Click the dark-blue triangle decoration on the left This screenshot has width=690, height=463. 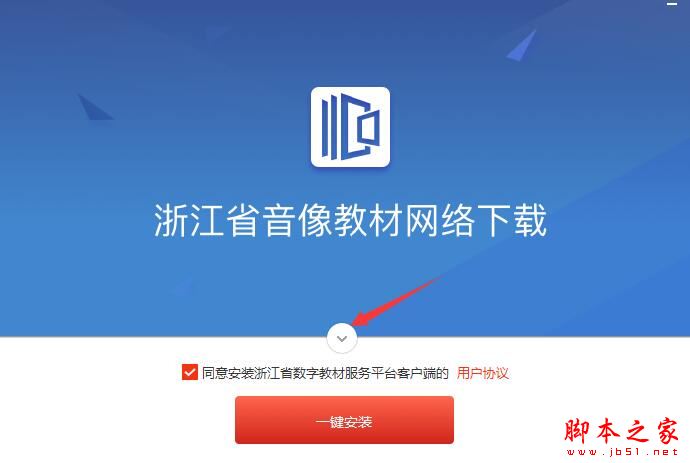coord(94,107)
